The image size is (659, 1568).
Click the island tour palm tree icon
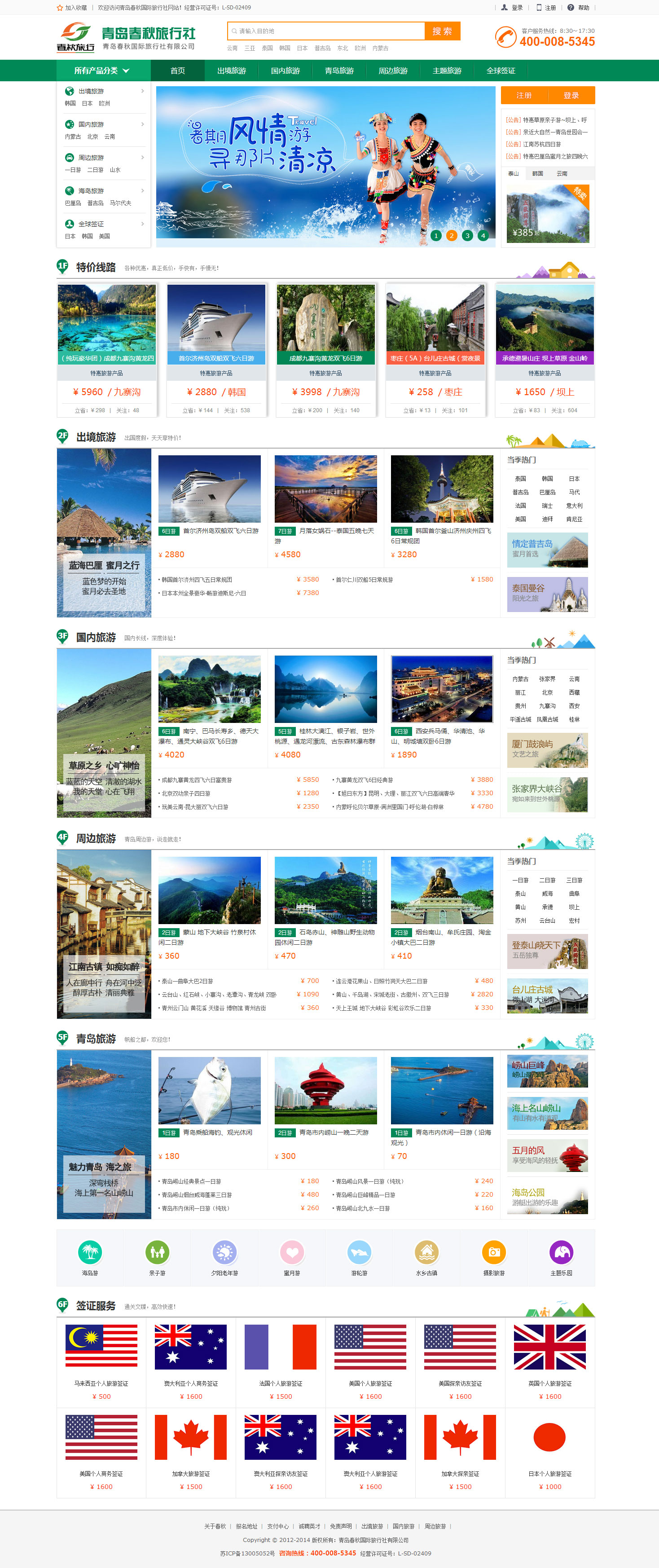coord(90,1252)
